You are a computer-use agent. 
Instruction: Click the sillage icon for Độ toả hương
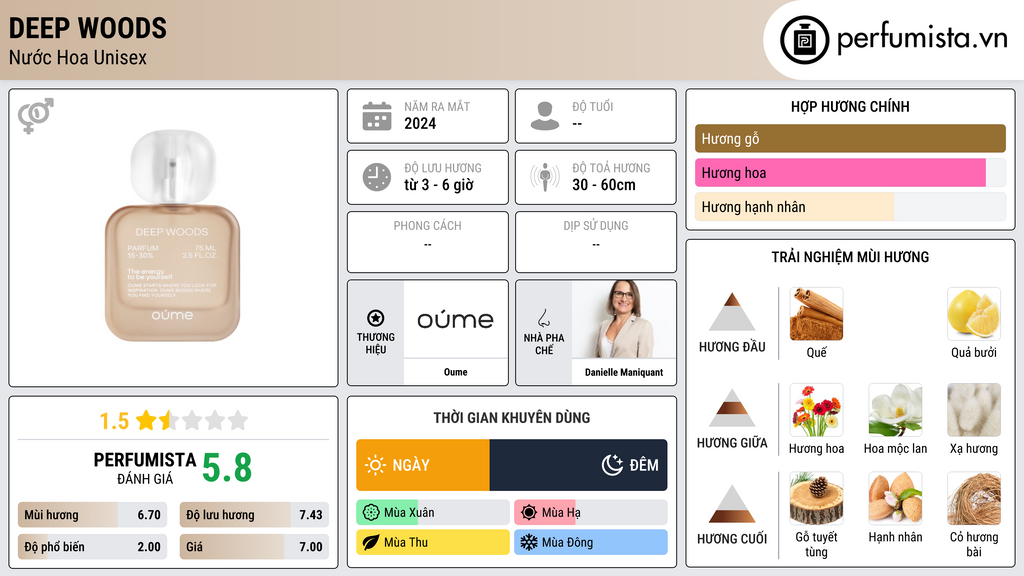pos(545,177)
